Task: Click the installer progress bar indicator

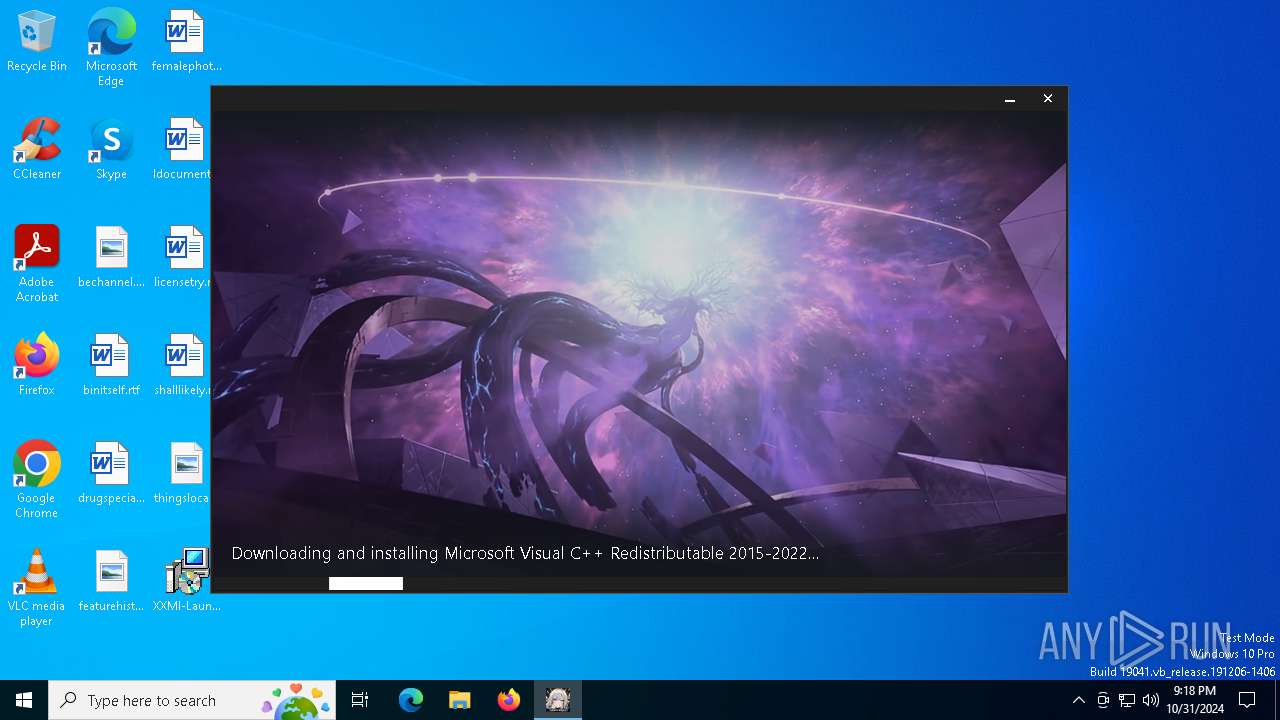Action: (366, 583)
